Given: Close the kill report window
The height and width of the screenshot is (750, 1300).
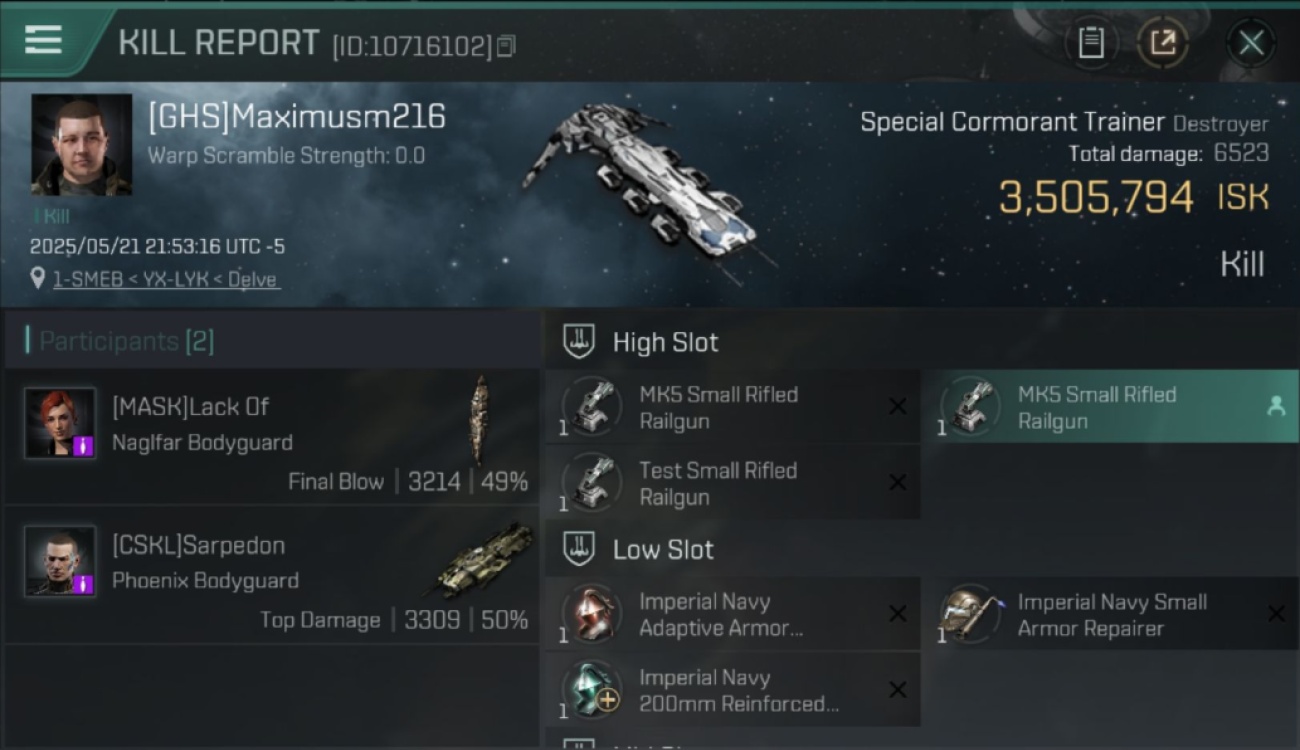Looking at the screenshot, I should (x=1251, y=43).
